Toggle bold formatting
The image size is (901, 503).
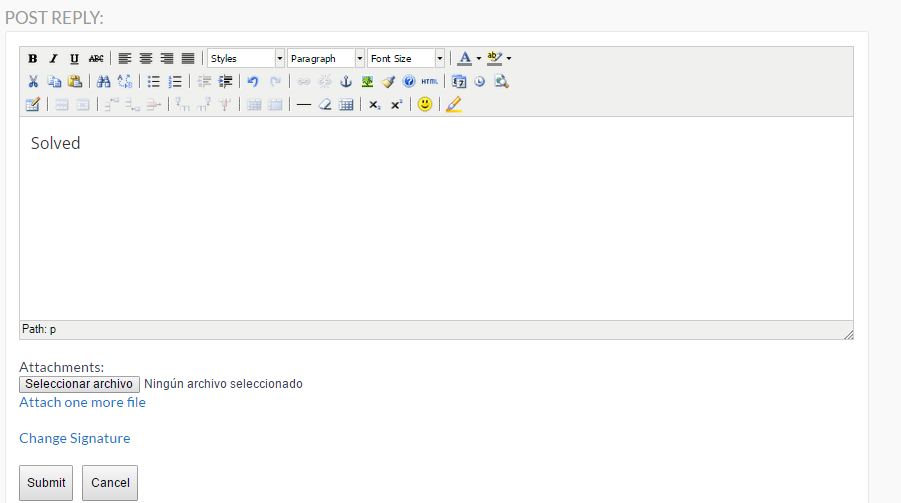click(x=33, y=59)
